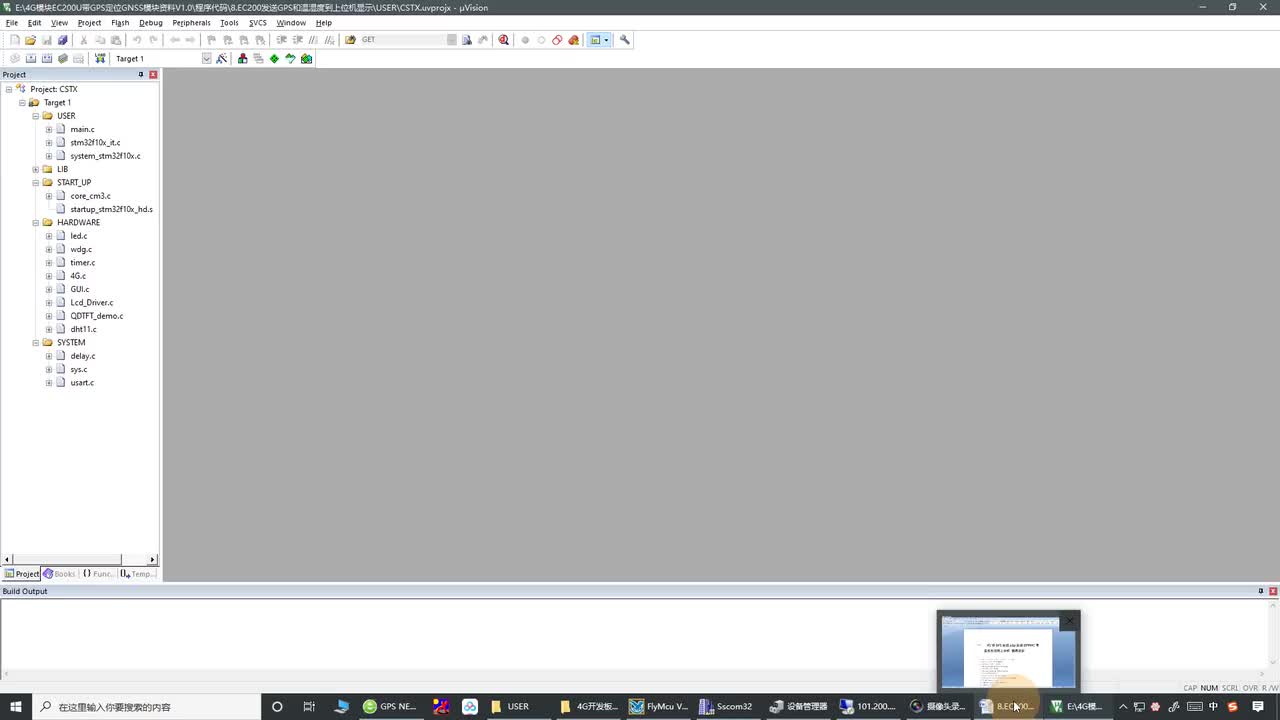The width and height of the screenshot is (1280, 720).
Task: Close the Project panel
Action: coord(153,75)
